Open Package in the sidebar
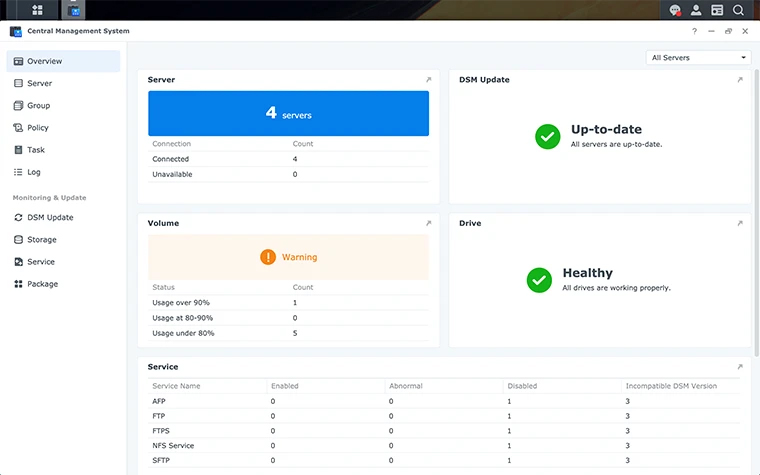Viewport: 760px width, 475px height. [42, 284]
